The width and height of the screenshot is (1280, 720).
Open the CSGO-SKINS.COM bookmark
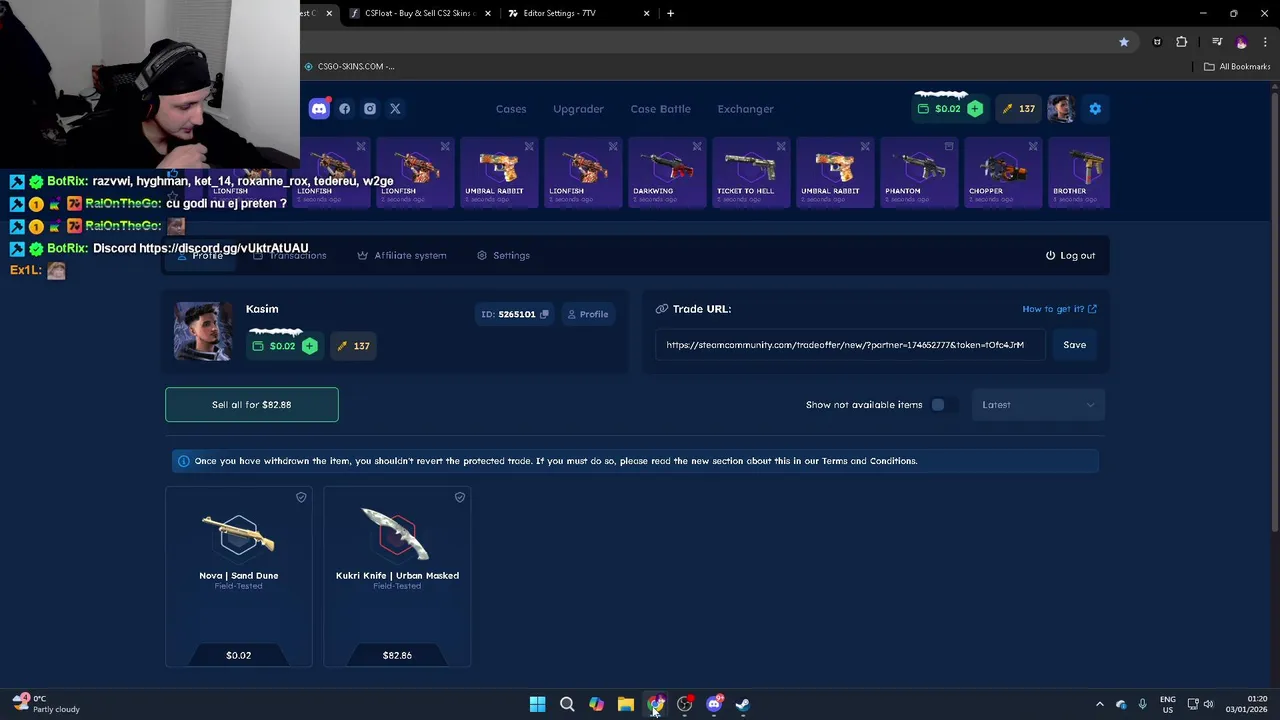349,66
